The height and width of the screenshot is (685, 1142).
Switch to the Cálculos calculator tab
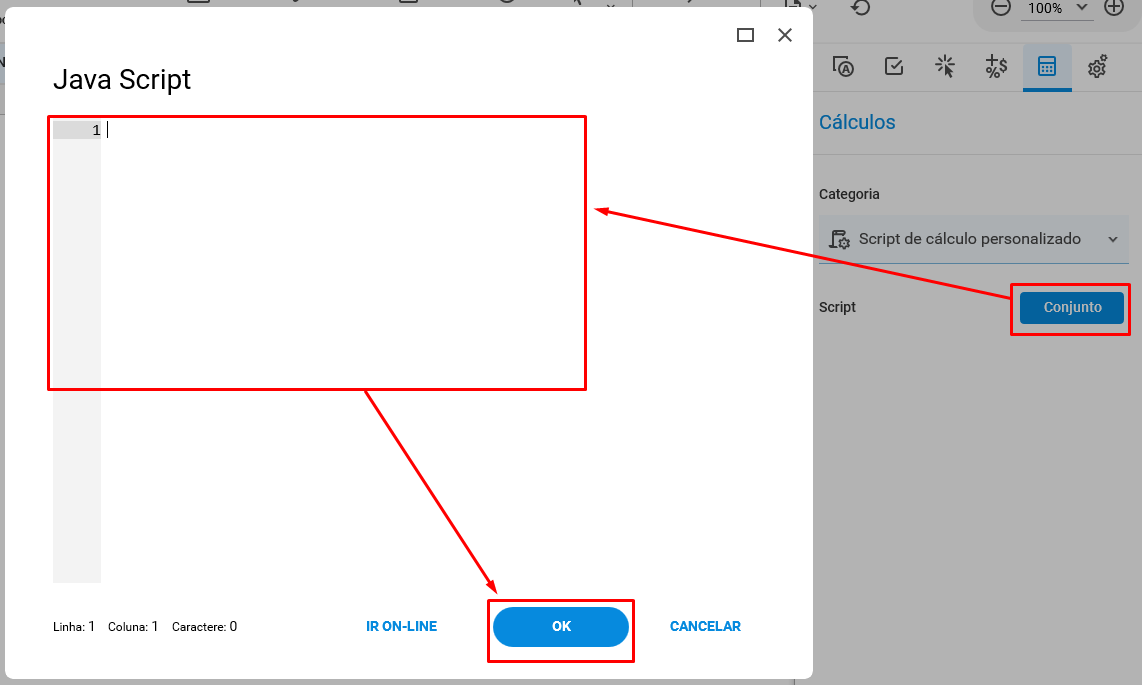tap(1047, 66)
